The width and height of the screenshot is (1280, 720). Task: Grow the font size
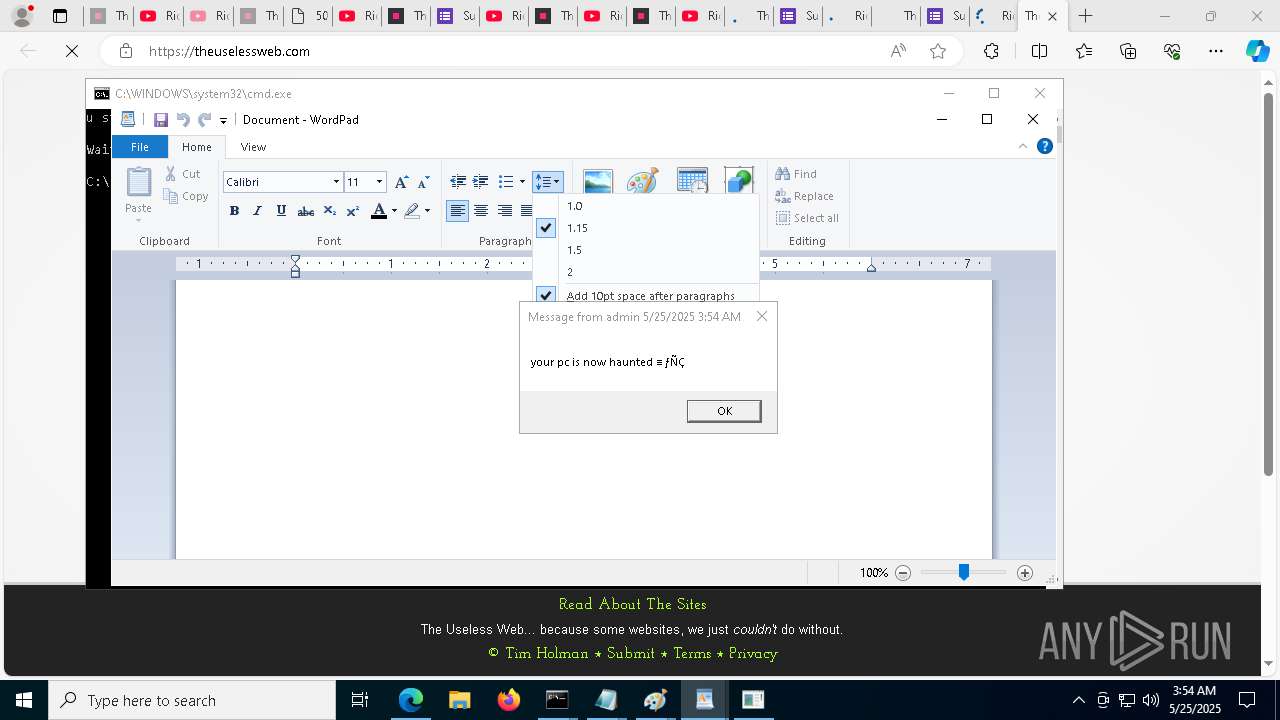pyautogui.click(x=401, y=182)
